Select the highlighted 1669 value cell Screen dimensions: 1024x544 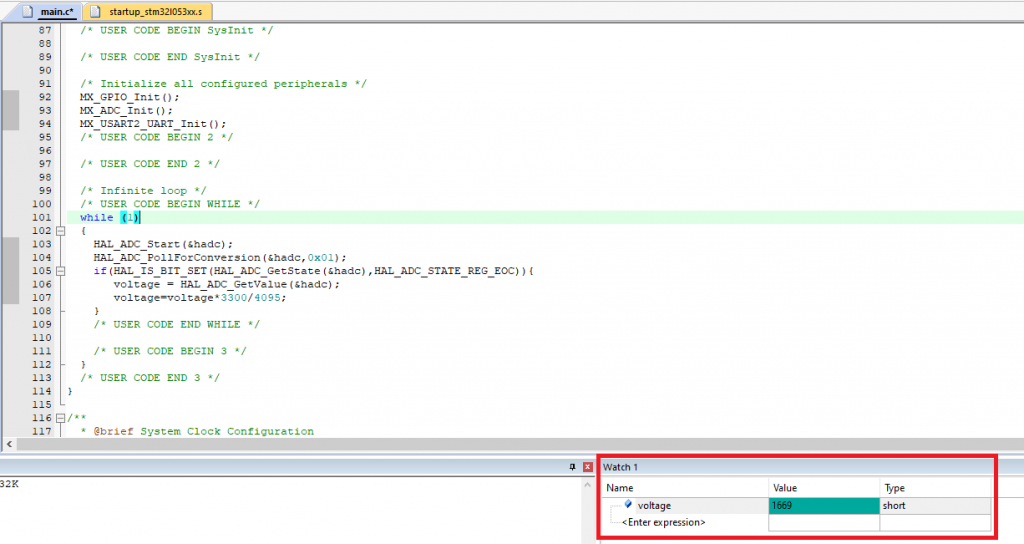[x=823, y=506]
